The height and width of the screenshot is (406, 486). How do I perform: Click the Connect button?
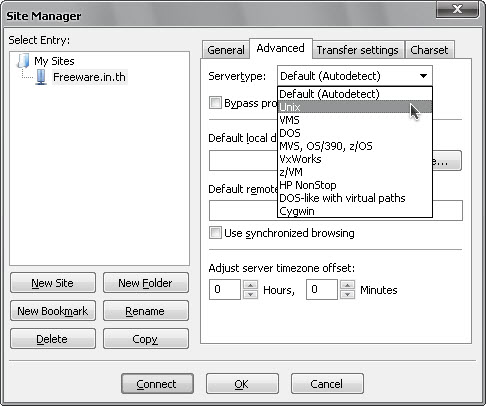(x=157, y=384)
